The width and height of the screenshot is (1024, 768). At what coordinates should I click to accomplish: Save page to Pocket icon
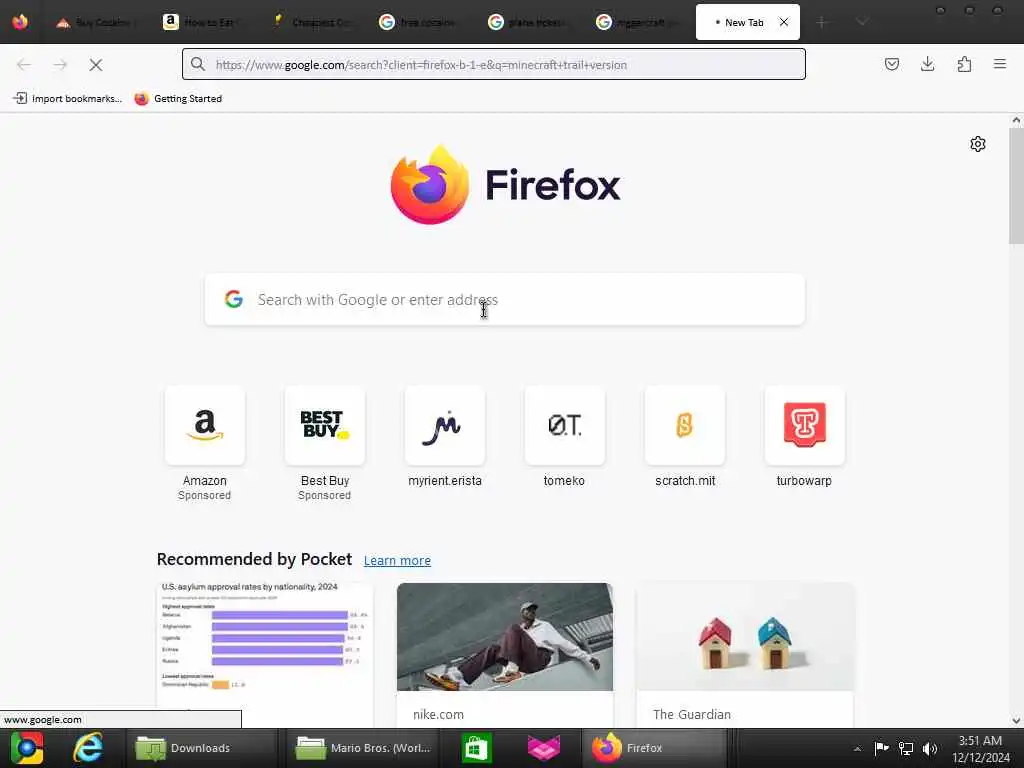click(892, 64)
